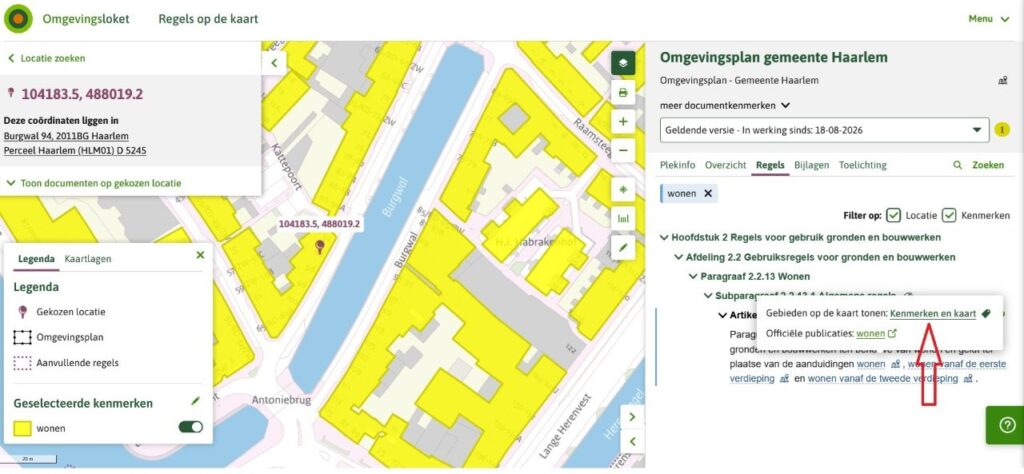Click the location pin marker on map
The width and height of the screenshot is (1024, 474).
319,247
